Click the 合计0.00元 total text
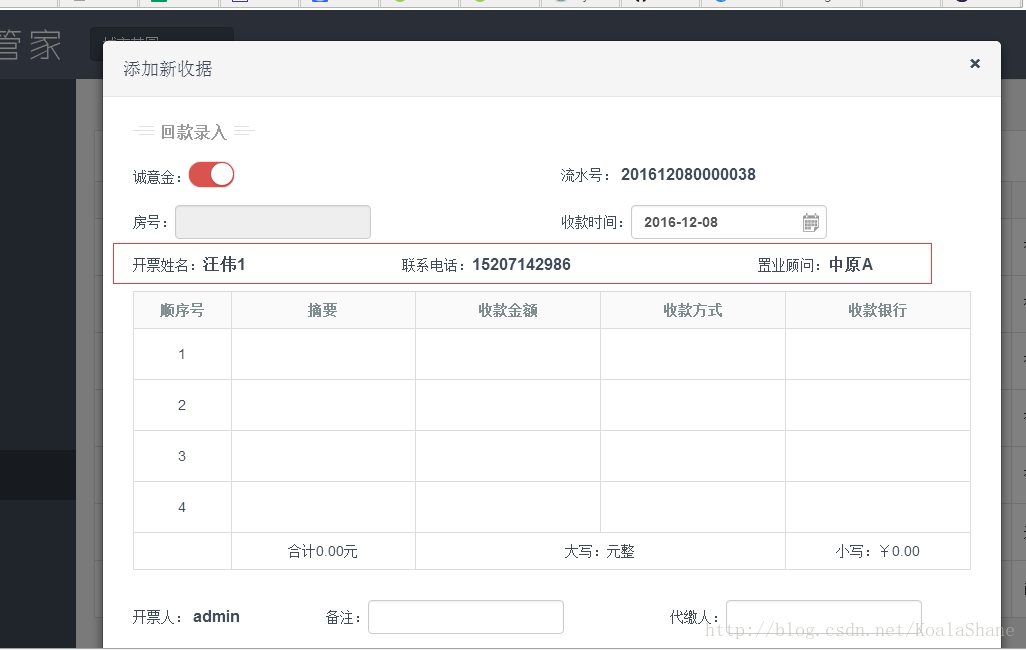Viewport: 1026px width, 650px height. click(x=323, y=551)
